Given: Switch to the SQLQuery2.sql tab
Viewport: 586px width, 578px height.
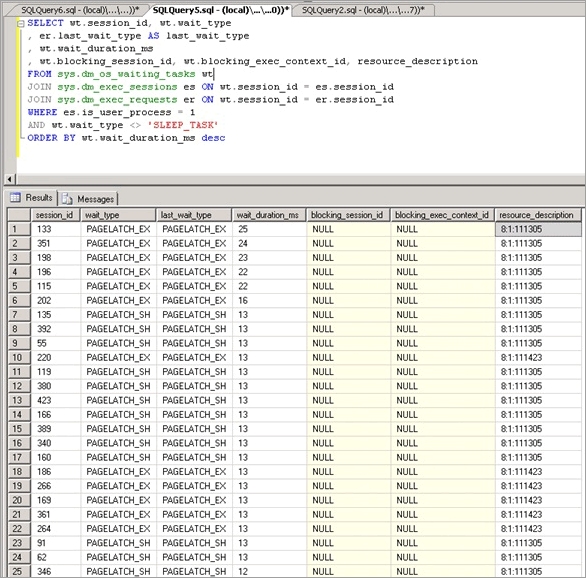Looking at the screenshot, I should 363,10.
